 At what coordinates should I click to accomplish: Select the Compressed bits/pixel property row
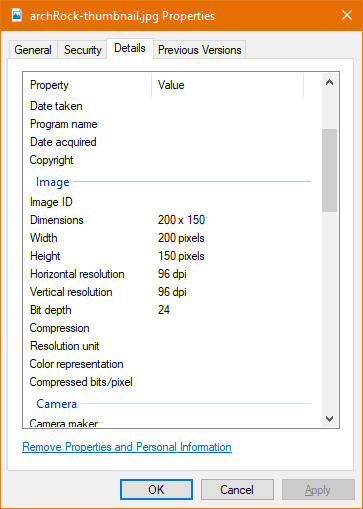tap(170, 382)
